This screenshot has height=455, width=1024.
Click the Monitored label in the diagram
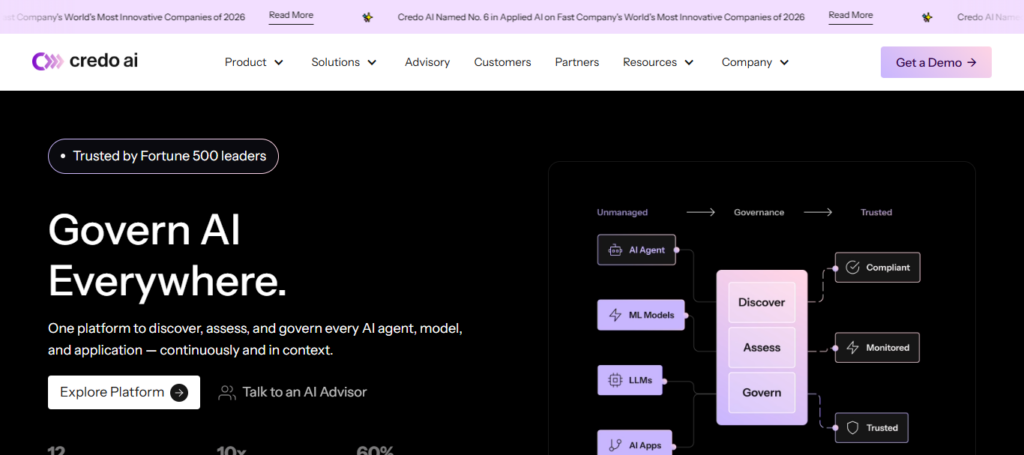click(888, 347)
